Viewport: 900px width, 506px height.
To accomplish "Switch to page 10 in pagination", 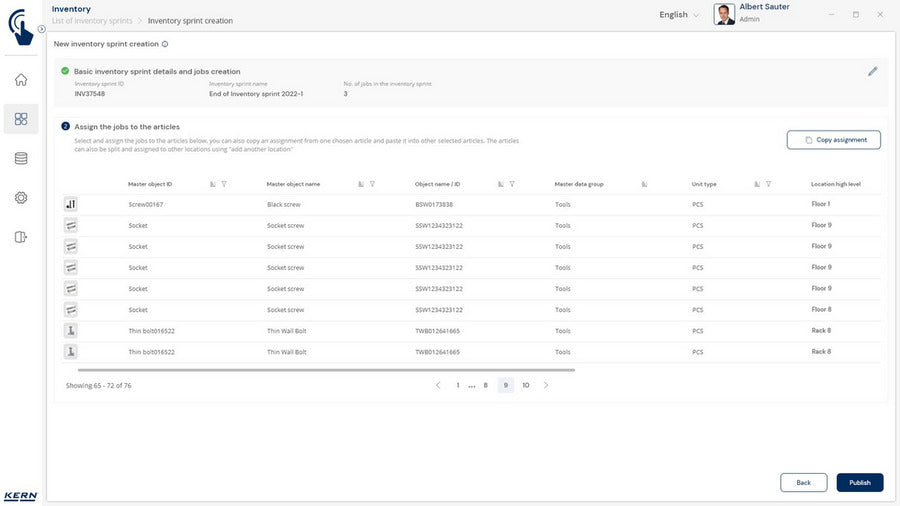I will (x=526, y=385).
